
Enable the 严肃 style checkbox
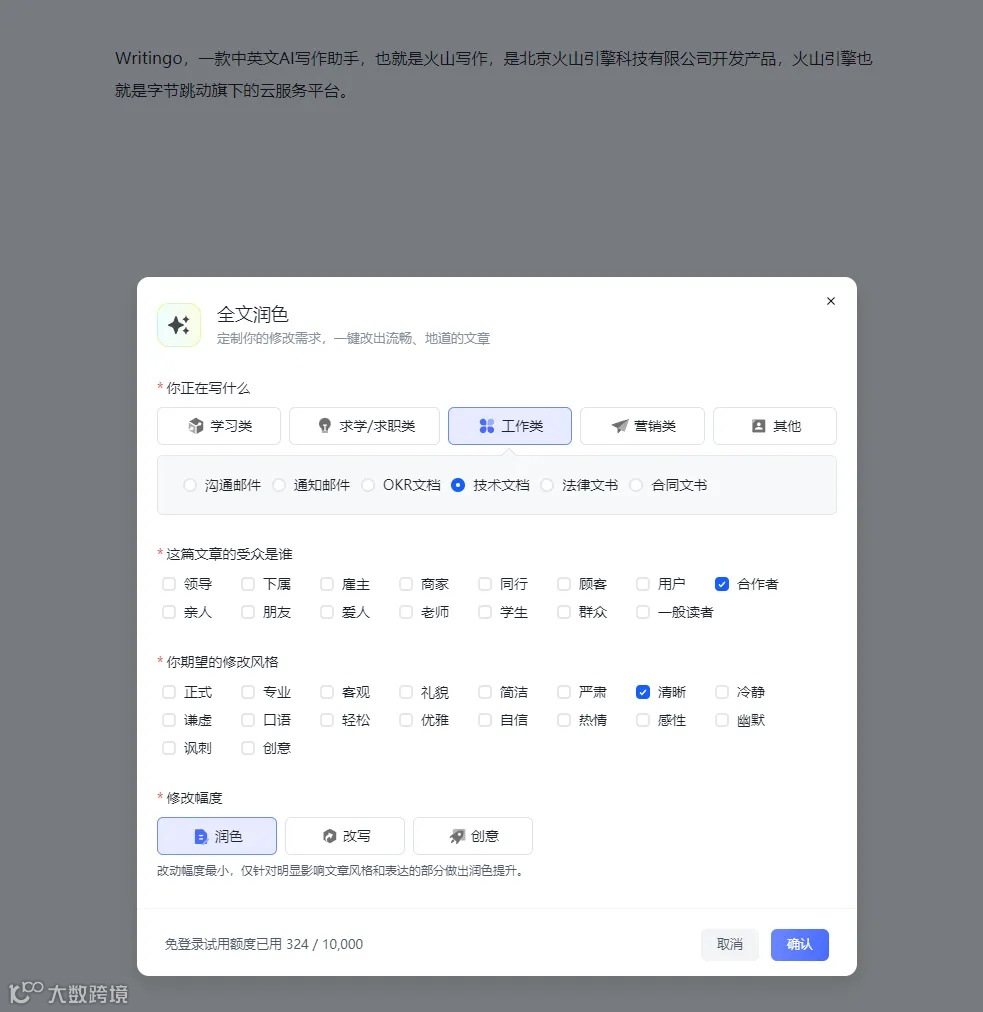(x=564, y=692)
